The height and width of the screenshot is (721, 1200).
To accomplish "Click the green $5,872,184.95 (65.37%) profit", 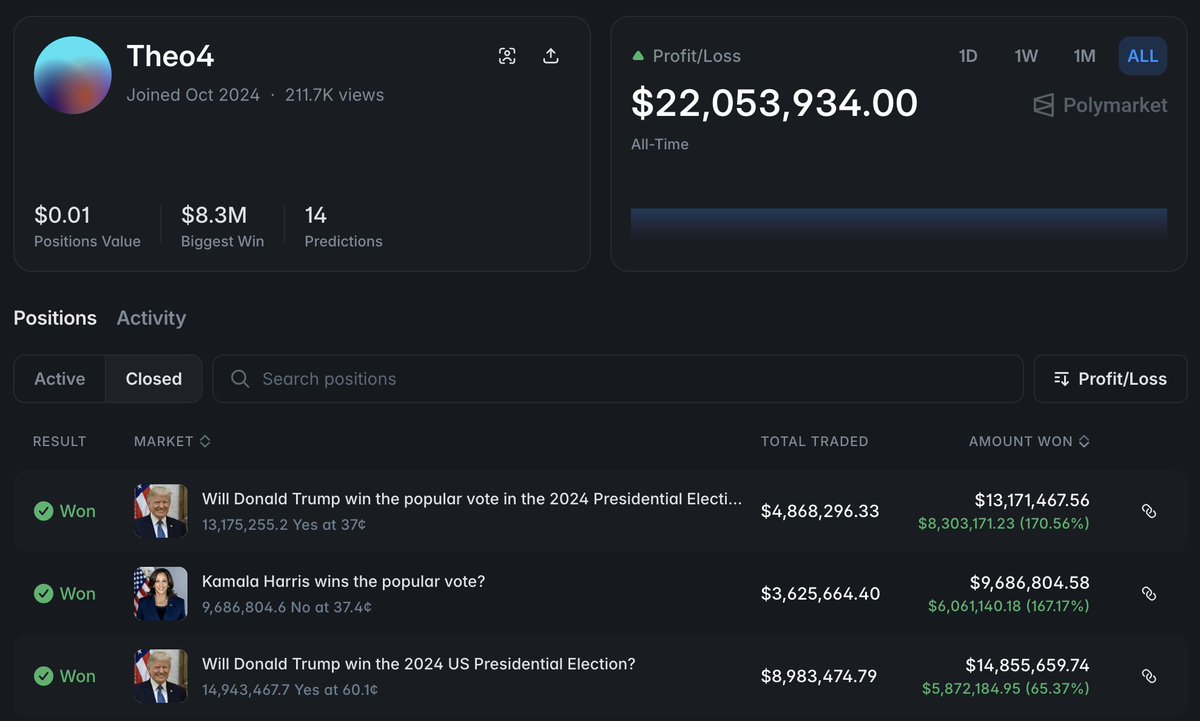I will point(1006,689).
